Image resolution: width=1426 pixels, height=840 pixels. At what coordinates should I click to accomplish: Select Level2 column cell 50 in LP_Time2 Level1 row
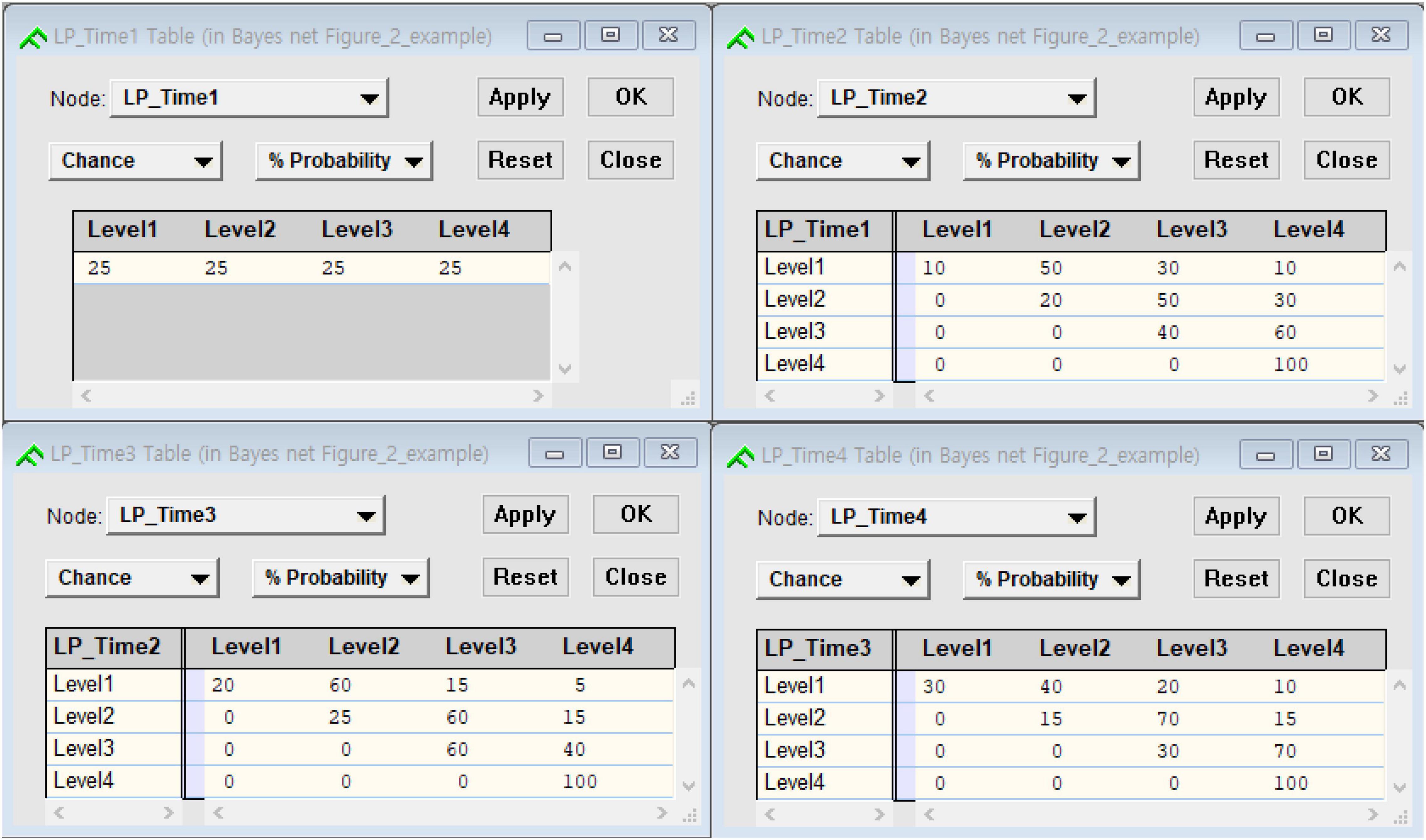(1051, 268)
